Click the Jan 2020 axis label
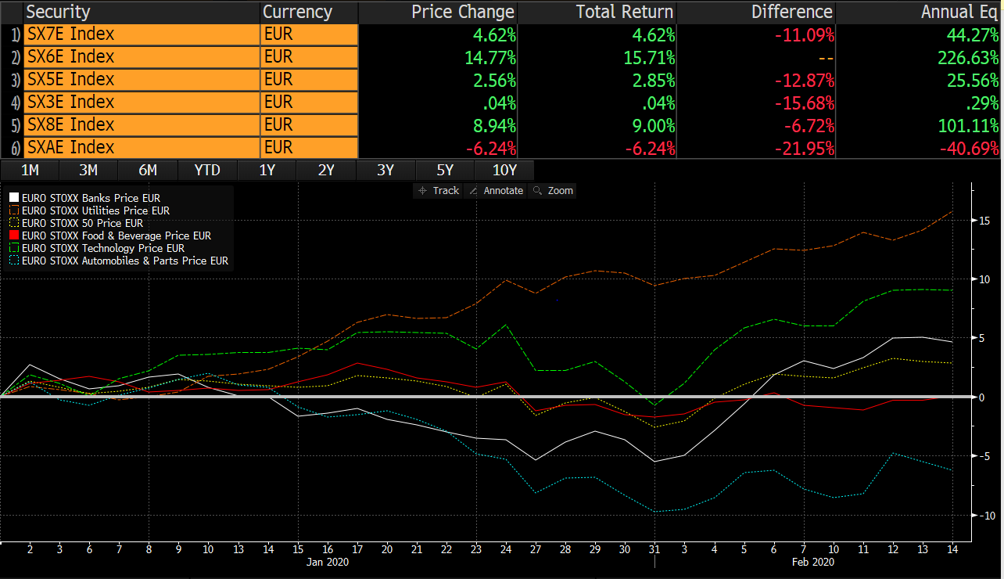Screen dimensions: 1004x579 pyautogui.click(x=327, y=562)
